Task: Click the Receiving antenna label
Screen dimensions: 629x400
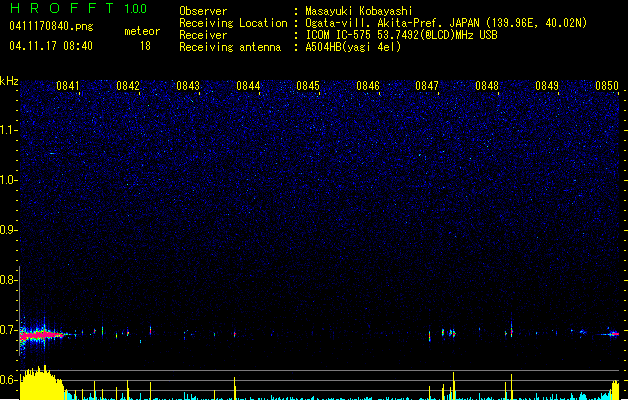Action: (230, 47)
